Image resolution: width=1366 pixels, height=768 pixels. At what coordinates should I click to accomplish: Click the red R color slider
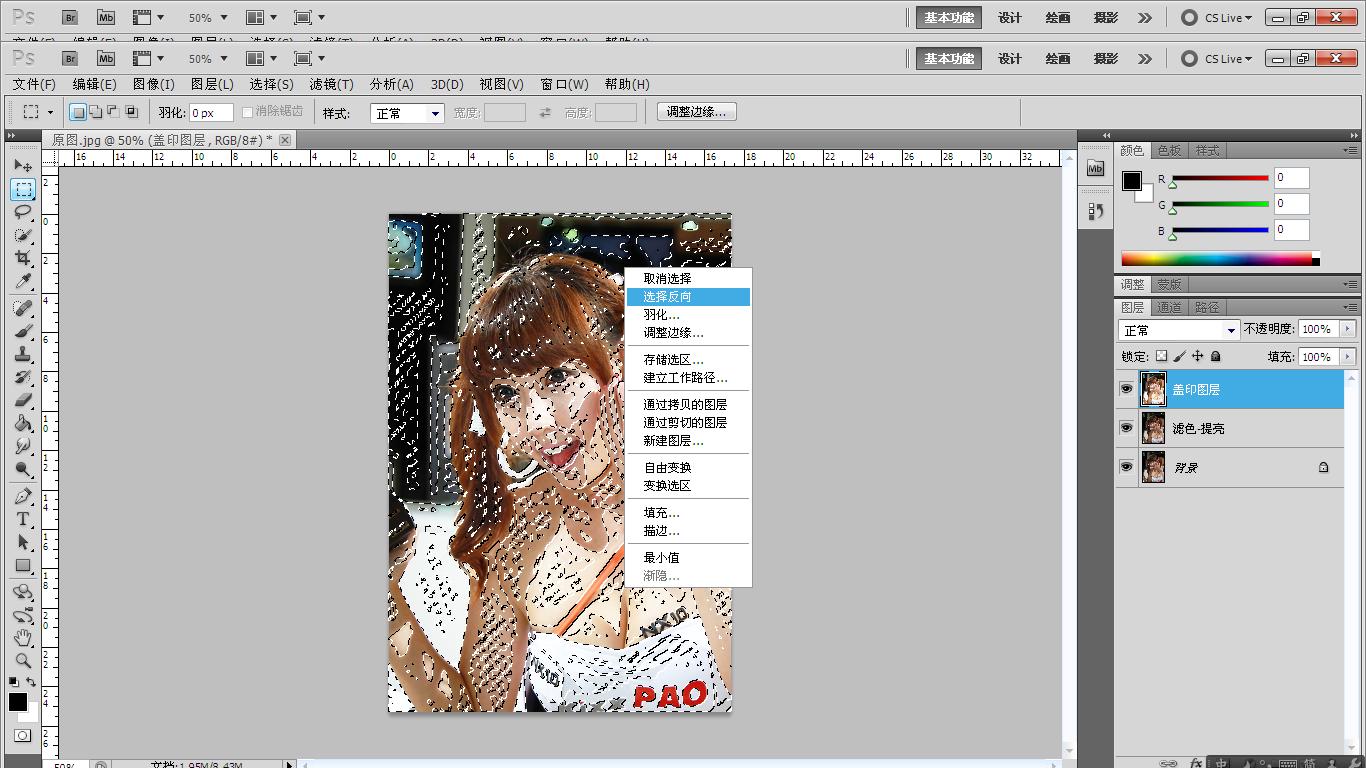point(1220,178)
